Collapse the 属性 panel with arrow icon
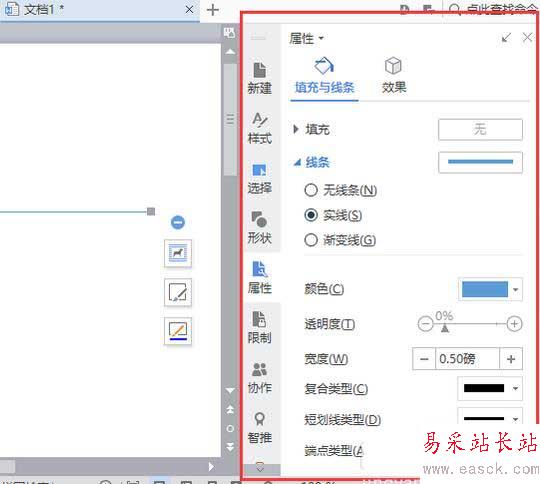540x484 pixels. (x=506, y=38)
